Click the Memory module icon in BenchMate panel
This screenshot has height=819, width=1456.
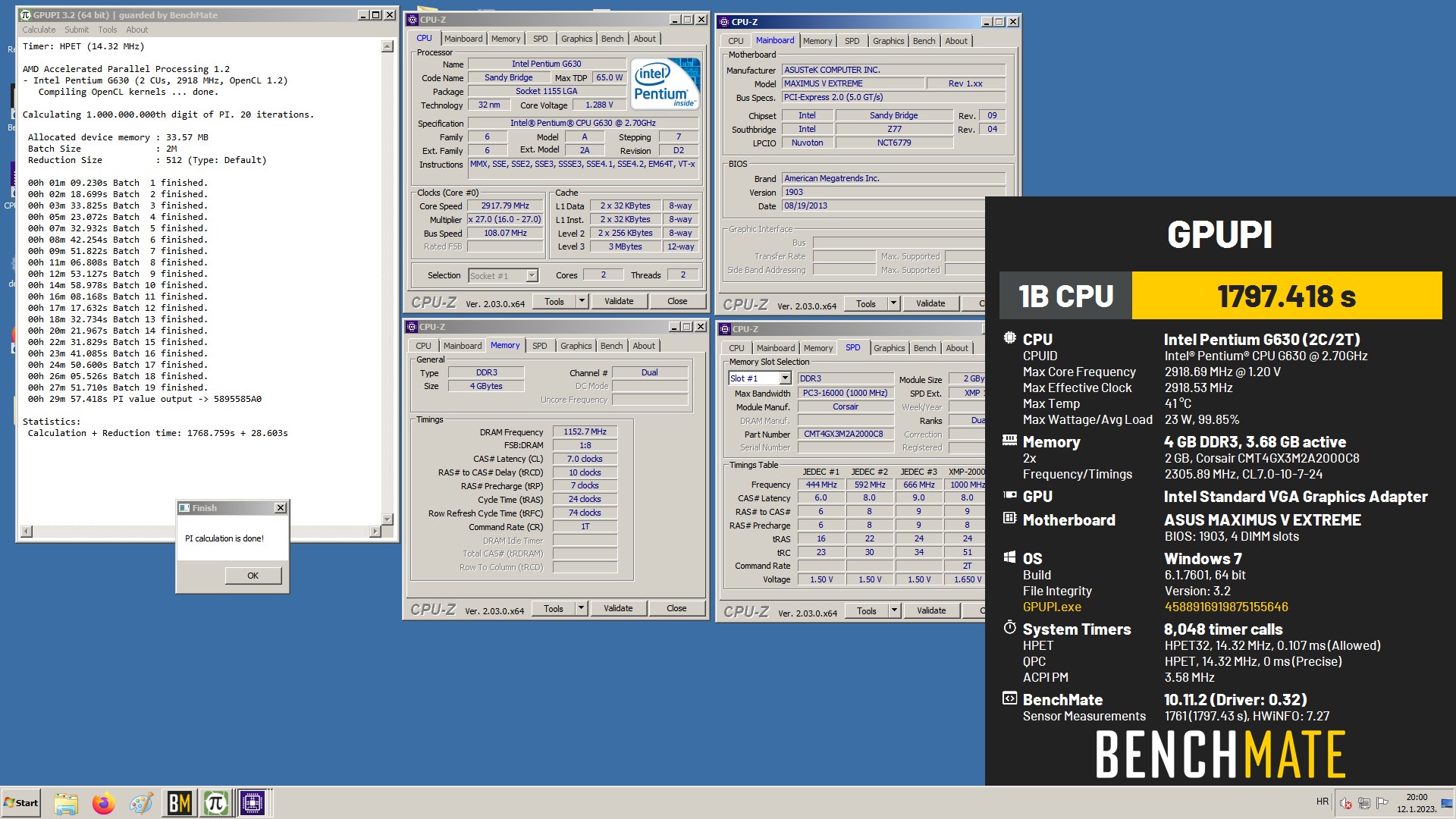(x=1009, y=441)
